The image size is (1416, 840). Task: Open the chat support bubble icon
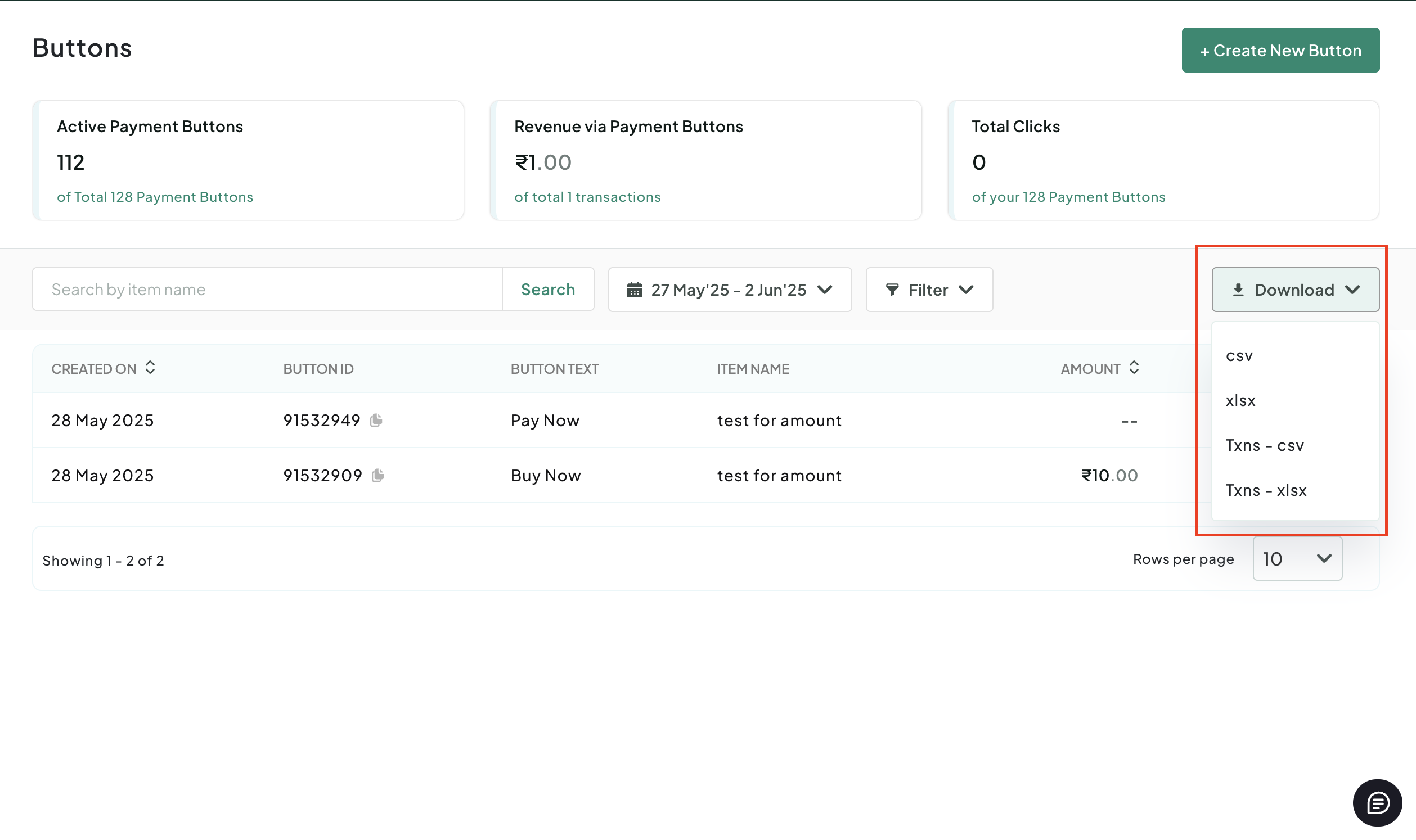tap(1377, 802)
